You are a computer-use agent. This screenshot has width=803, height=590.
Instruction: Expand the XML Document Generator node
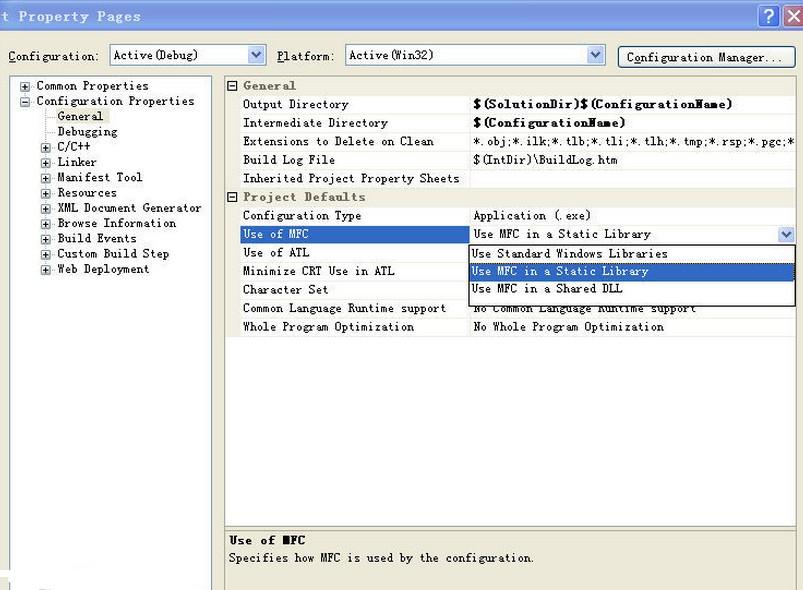click(46, 209)
